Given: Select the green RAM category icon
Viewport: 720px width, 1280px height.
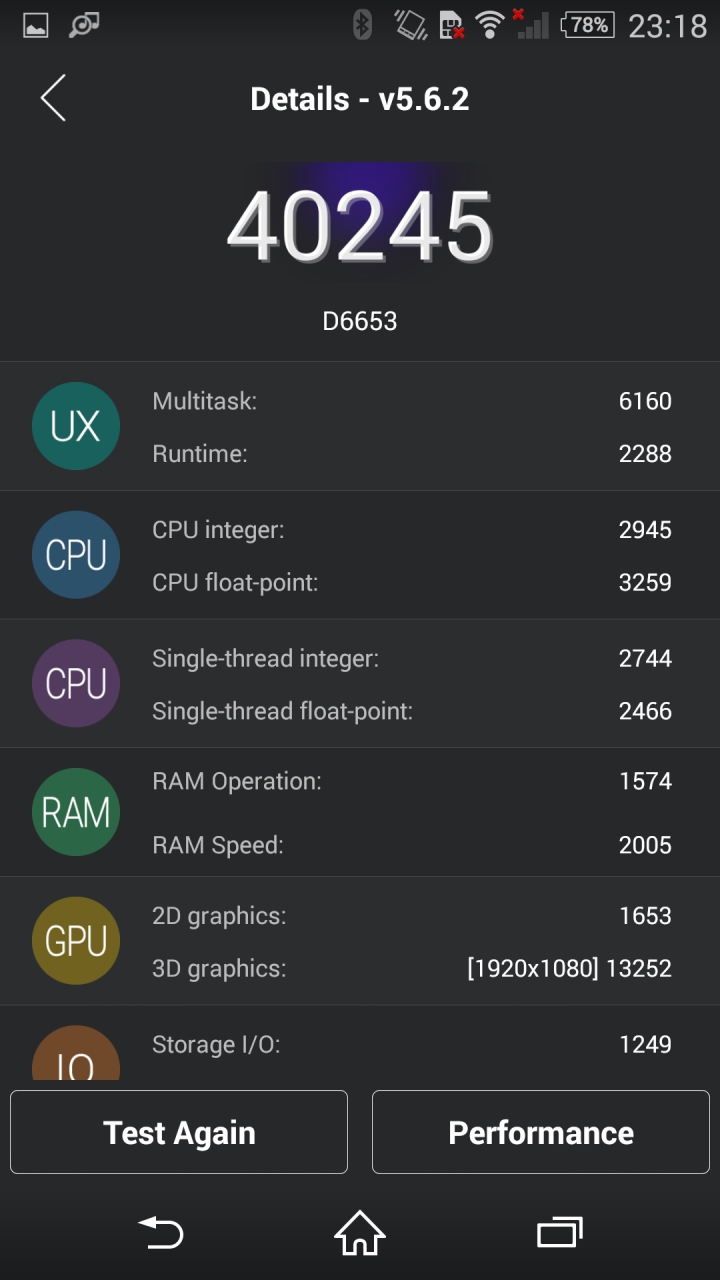Looking at the screenshot, I should [x=76, y=812].
